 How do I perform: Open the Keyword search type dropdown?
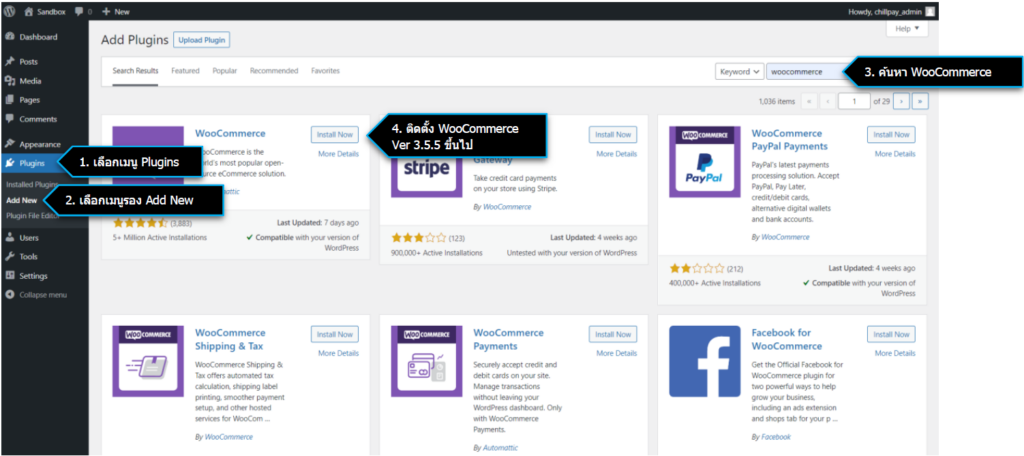(x=739, y=72)
